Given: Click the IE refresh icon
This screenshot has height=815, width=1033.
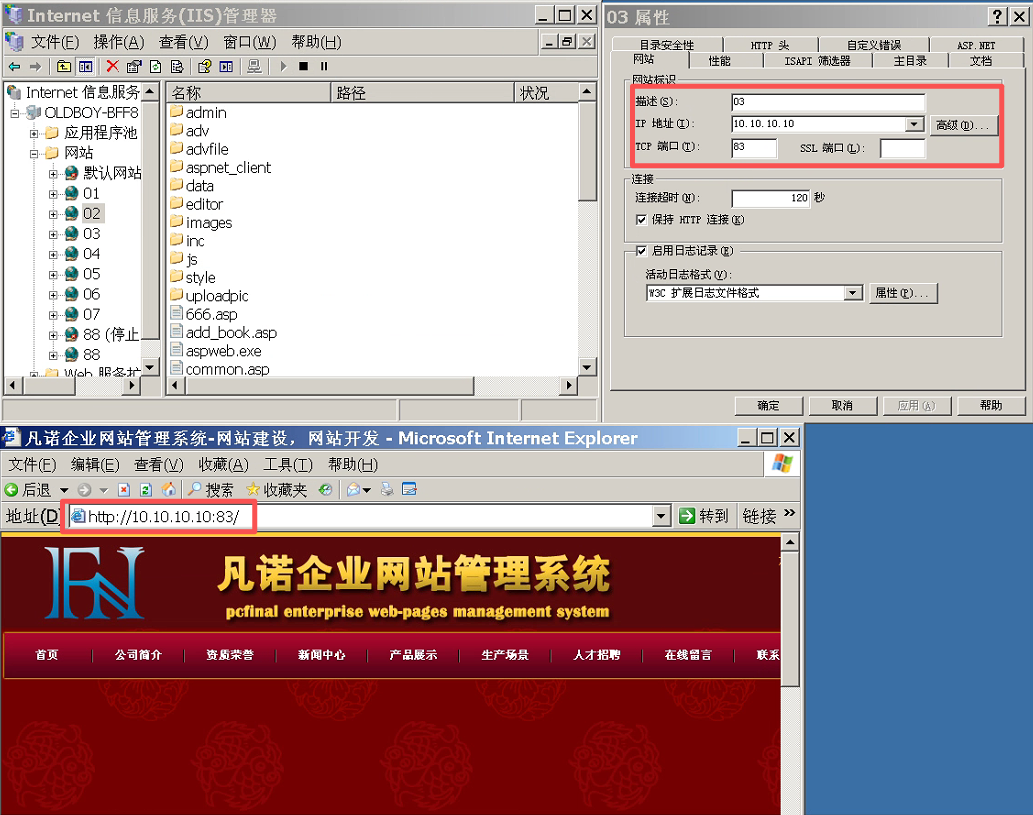Looking at the screenshot, I should (x=146, y=490).
